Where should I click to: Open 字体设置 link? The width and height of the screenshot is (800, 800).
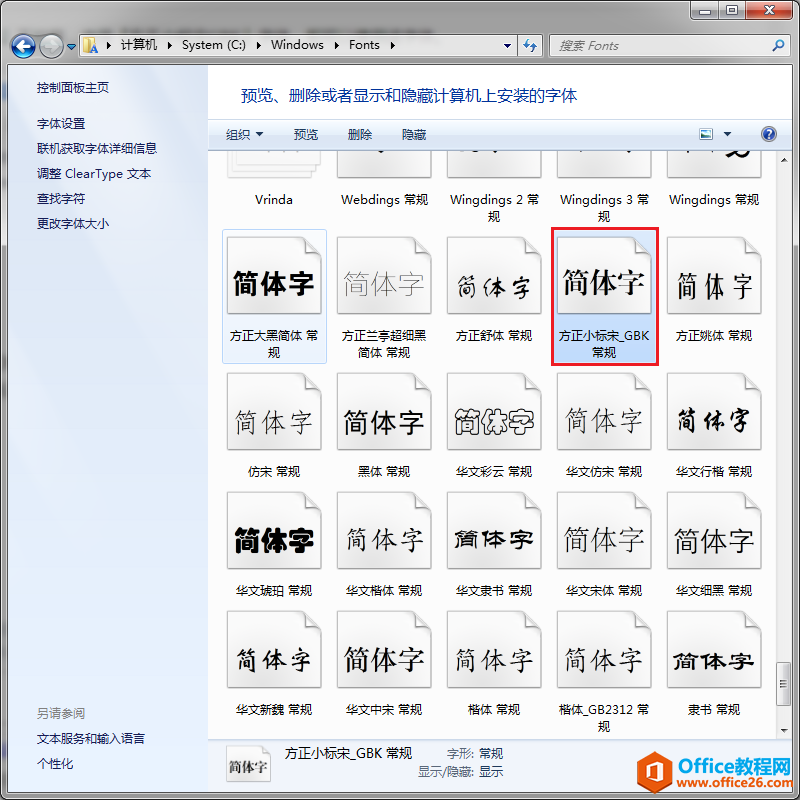click(61, 123)
